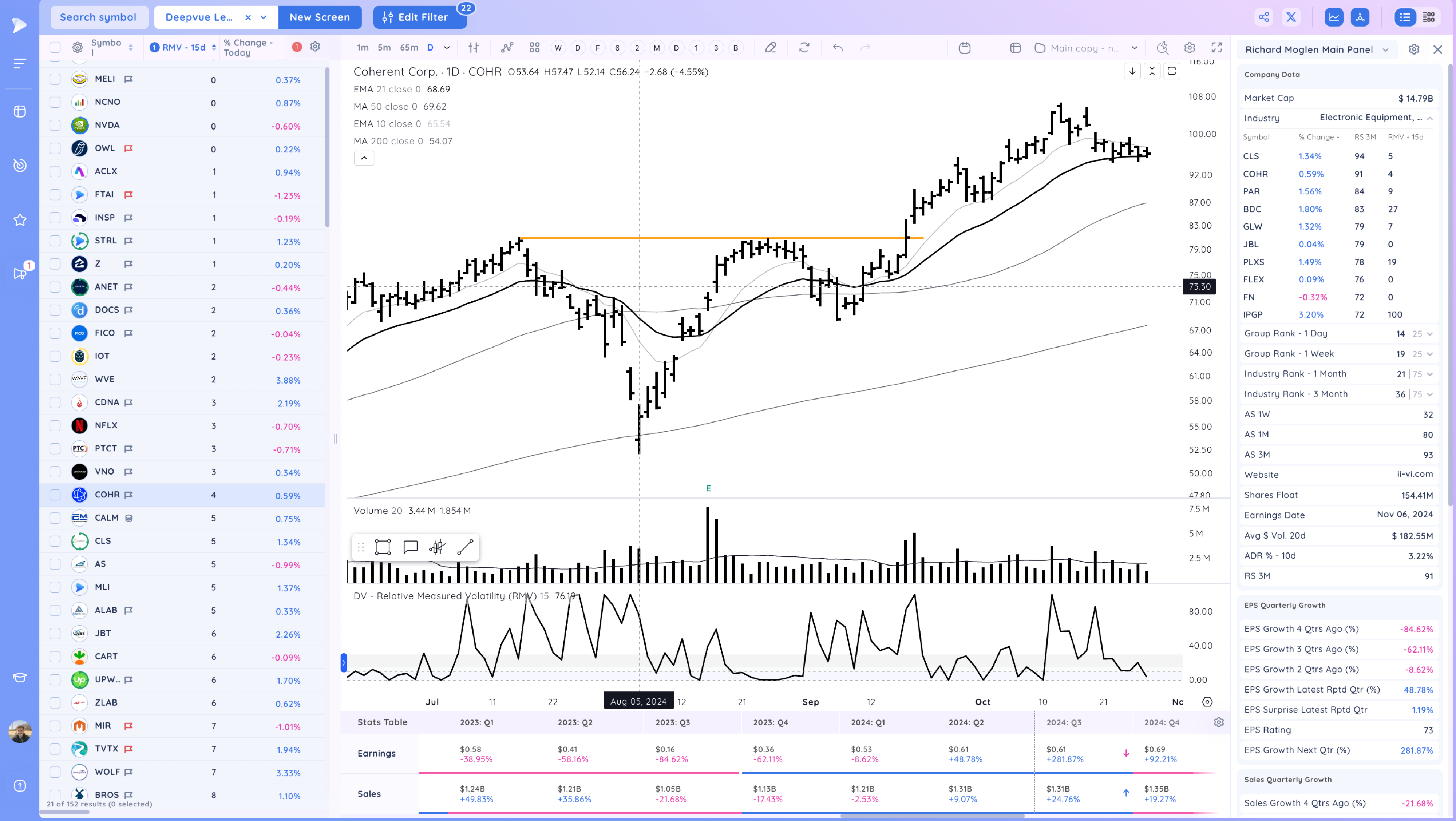Open the comment annotation tool
Image resolution: width=1456 pixels, height=821 pixels.
(x=410, y=547)
